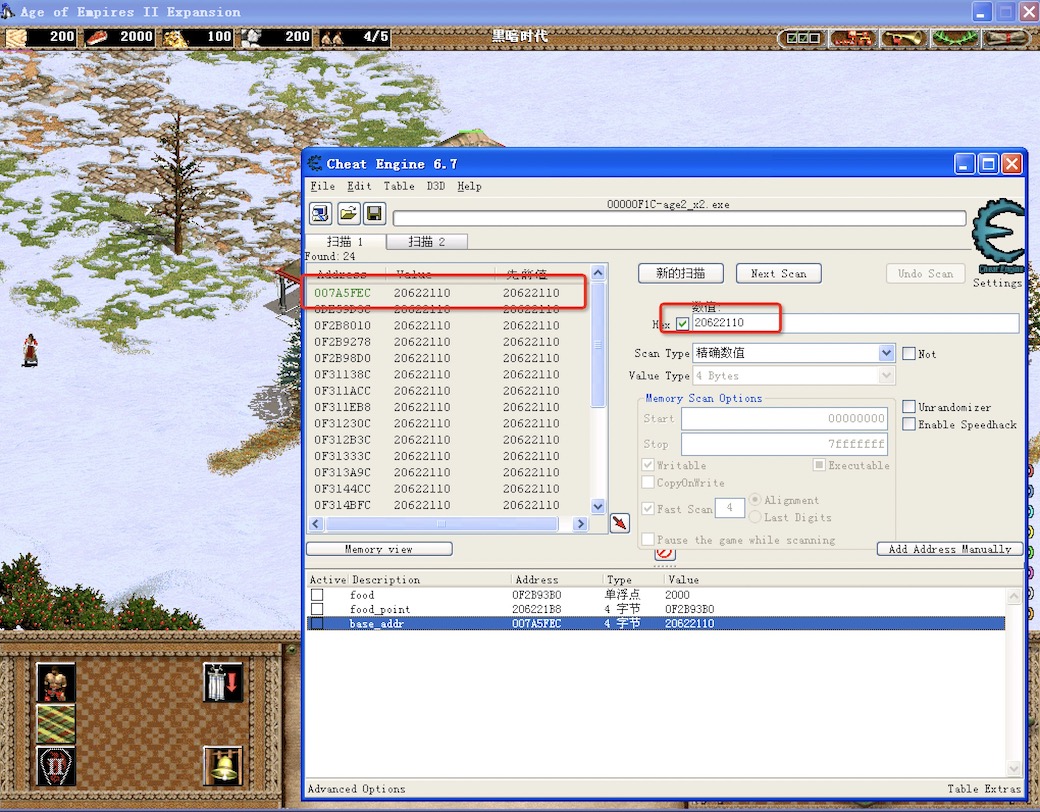The width and height of the screenshot is (1040, 812).
Task: Click the food resource icon
Action: point(96,37)
